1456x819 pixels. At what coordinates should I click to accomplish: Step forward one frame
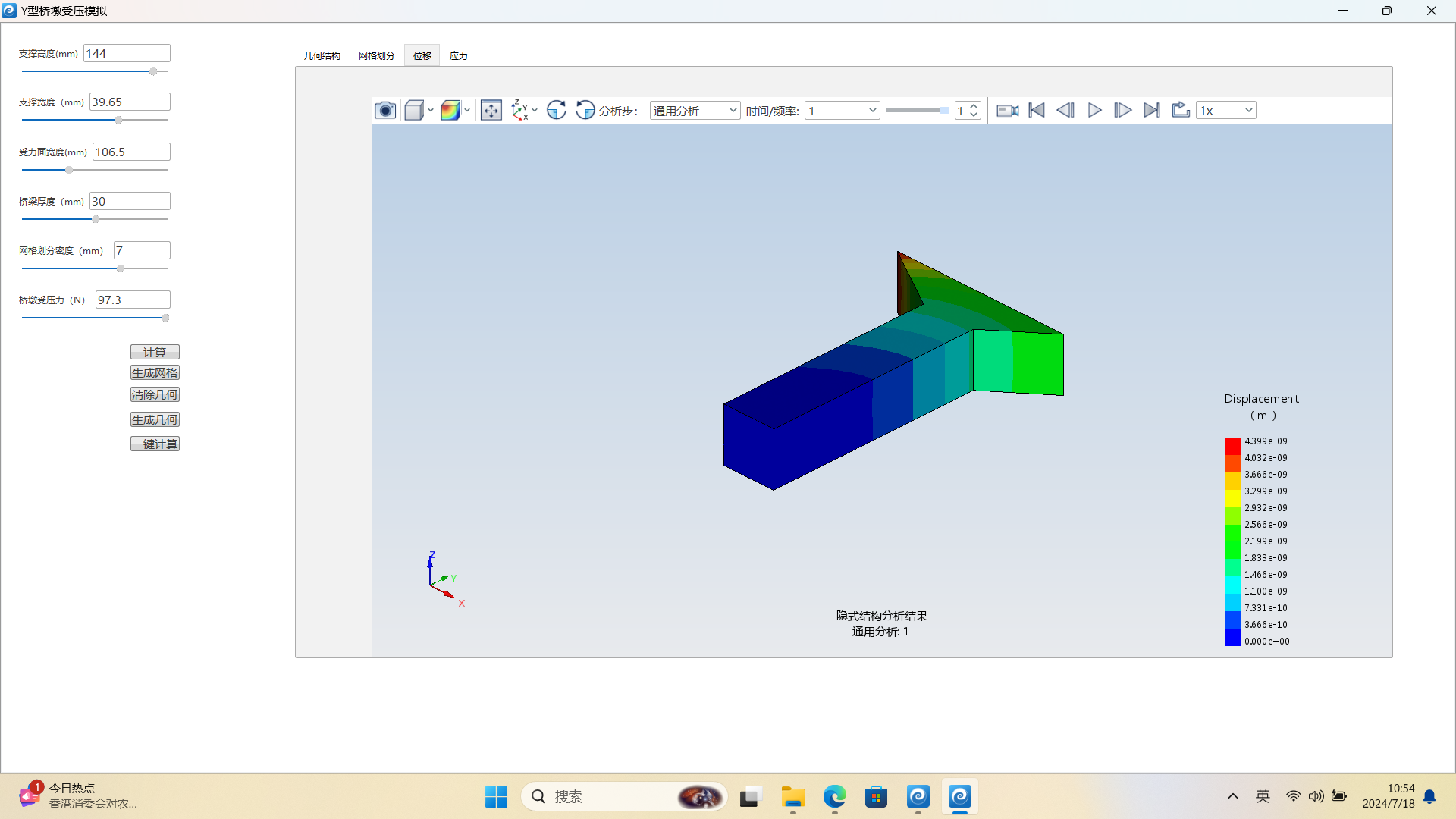[x=1123, y=111]
